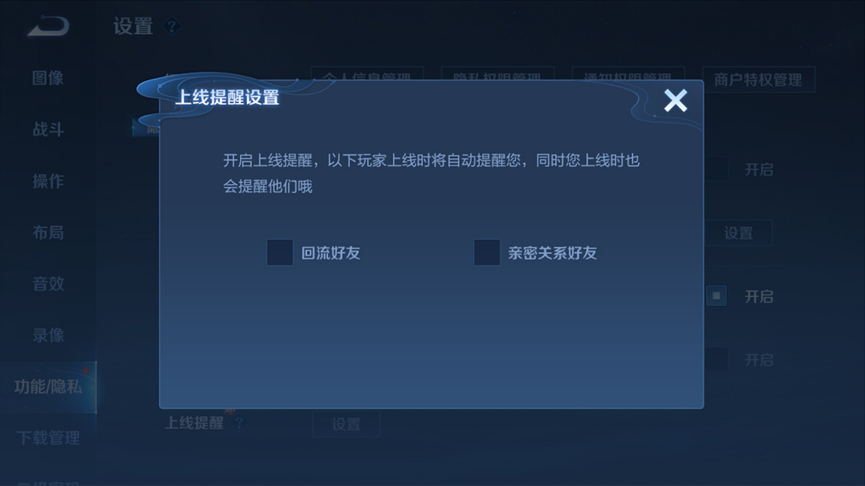Image resolution: width=865 pixels, height=486 pixels.
Task: Open the settings help question mark icon
Action: pos(172,26)
